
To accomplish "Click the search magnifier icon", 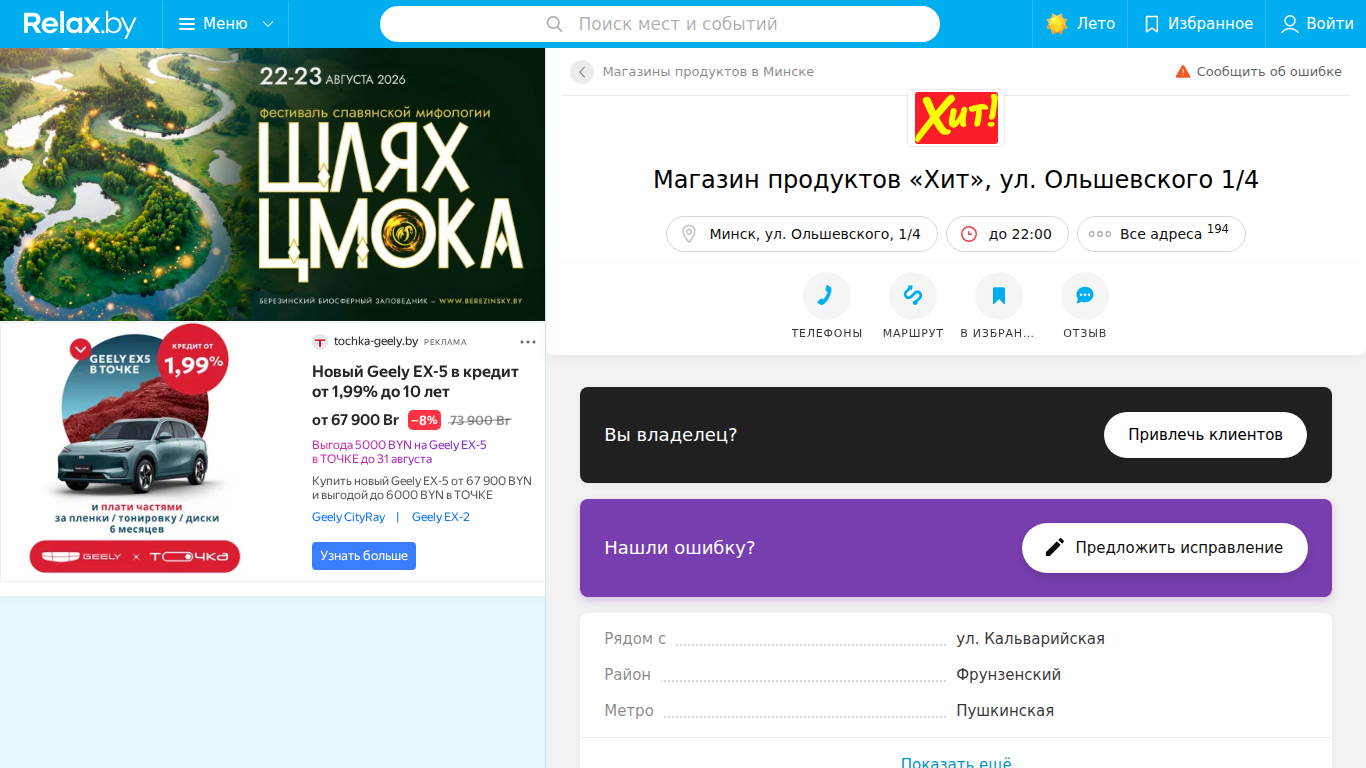I will tap(555, 24).
